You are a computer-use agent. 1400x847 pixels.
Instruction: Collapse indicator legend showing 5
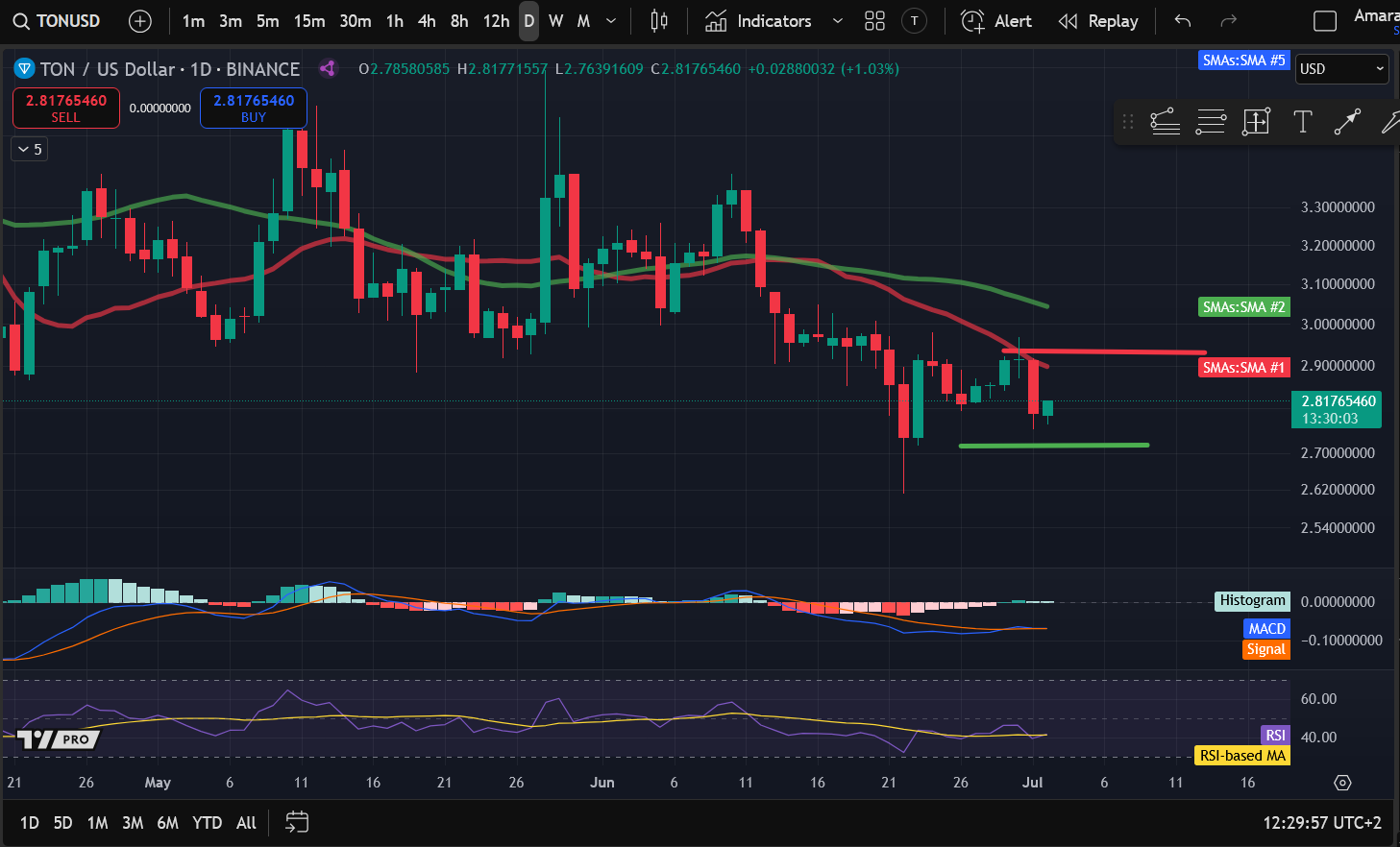pos(30,149)
